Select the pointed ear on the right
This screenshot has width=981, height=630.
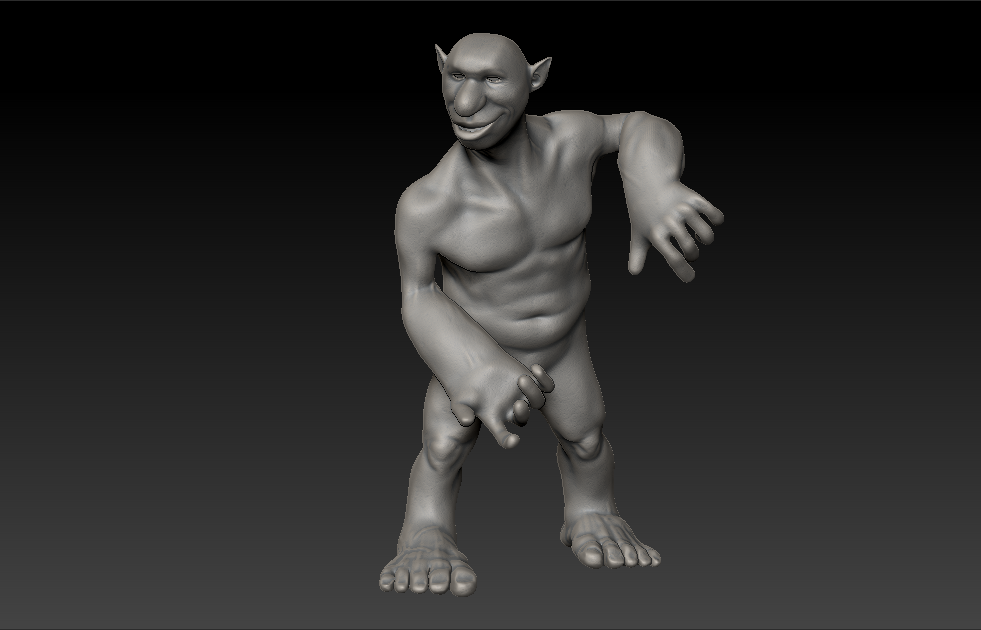point(541,72)
